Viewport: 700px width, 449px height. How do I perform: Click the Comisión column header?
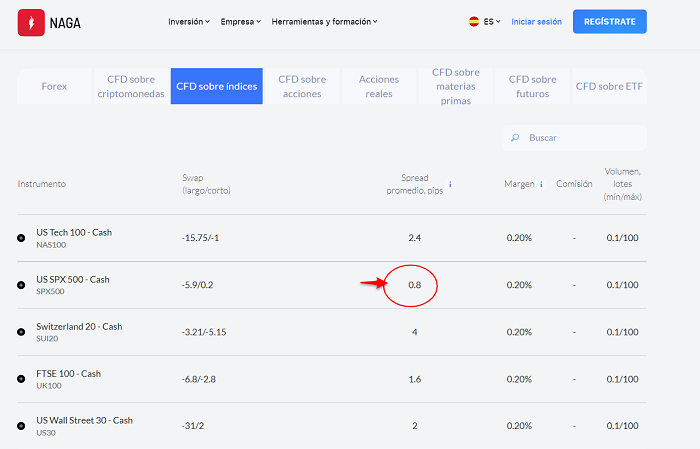[574, 184]
